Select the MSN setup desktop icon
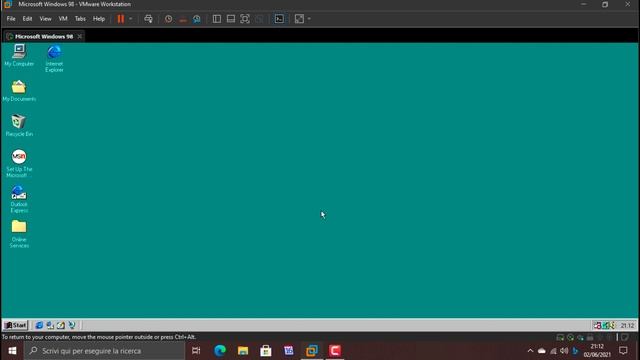The width and height of the screenshot is (640, 360). click(19, 163)
